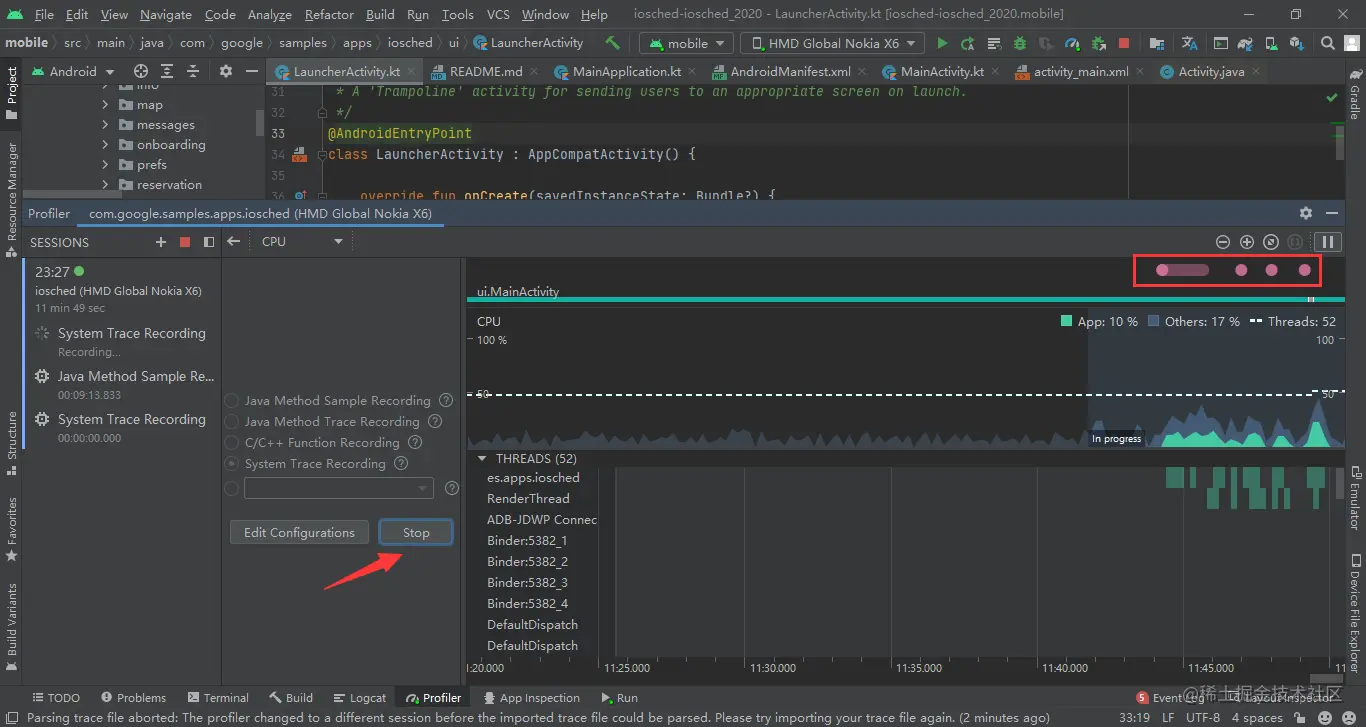This screenshot has width=1366, height=727.
Task: Click Expand All icon in Project panel
Action: pos(167,71)
